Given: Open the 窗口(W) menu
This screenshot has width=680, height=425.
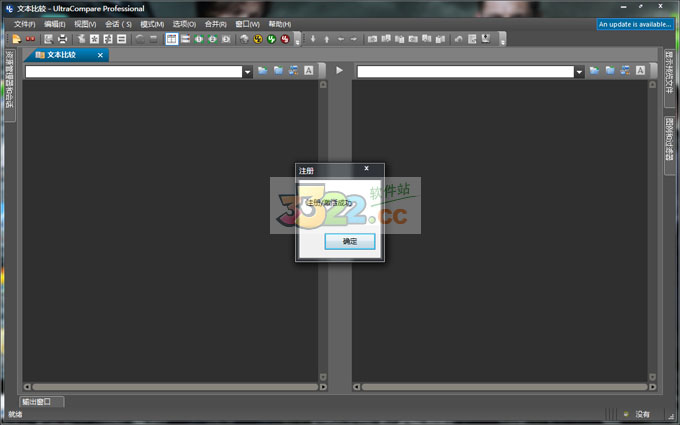Looking at the screenshot, I should click(x=248, y=24).
